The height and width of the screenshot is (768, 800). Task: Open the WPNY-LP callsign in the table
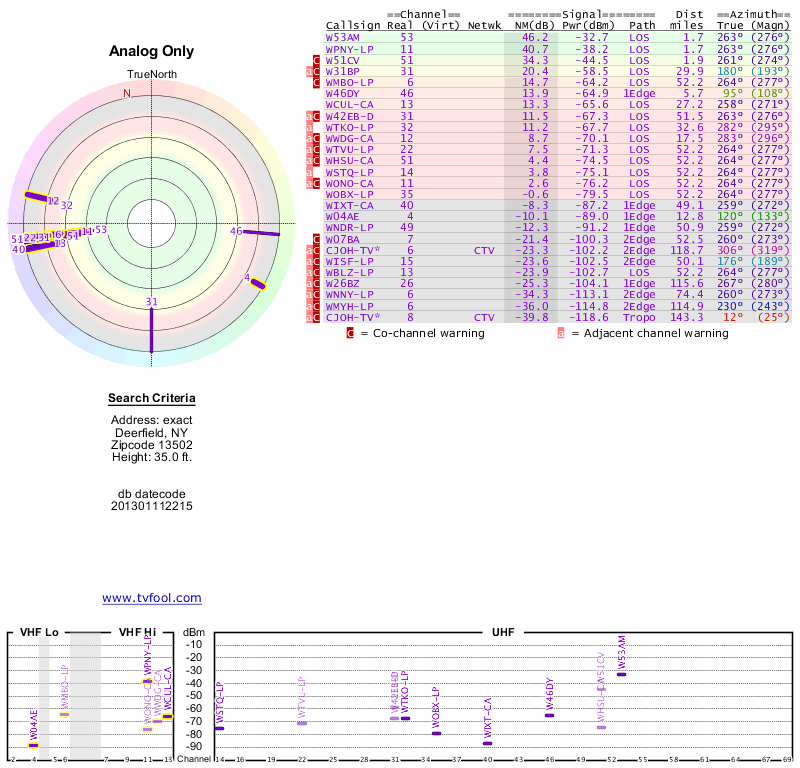349,49
